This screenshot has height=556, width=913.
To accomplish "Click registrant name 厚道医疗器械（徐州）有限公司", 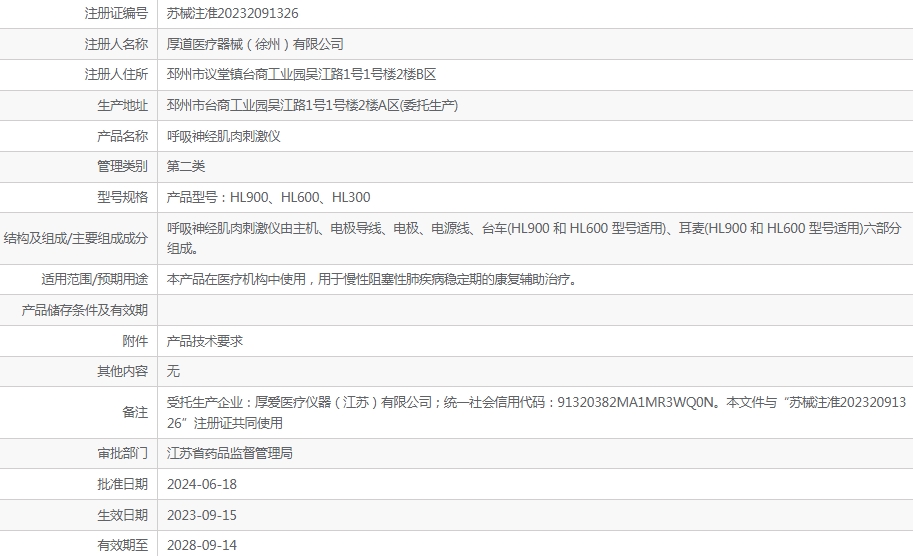I will coord(255,44).
